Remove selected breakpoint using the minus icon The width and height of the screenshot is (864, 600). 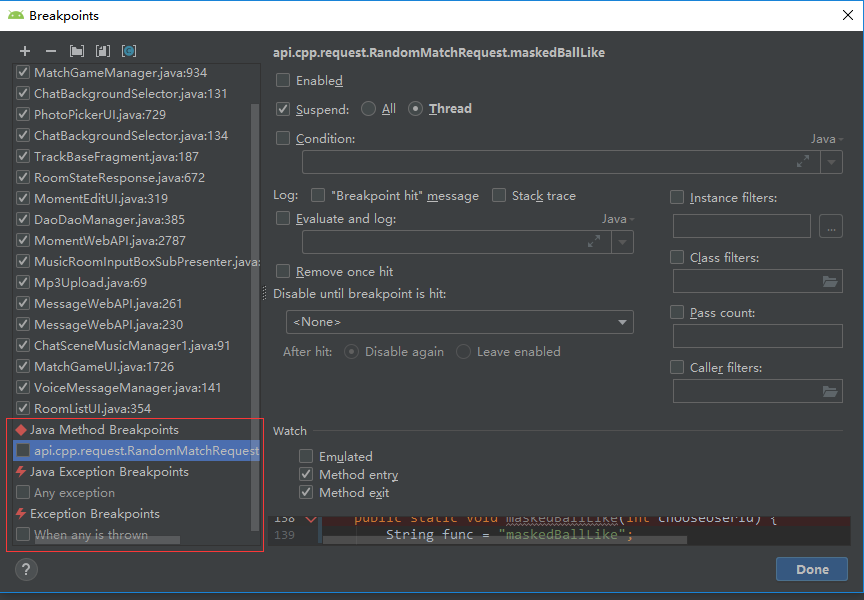(49, 50)
